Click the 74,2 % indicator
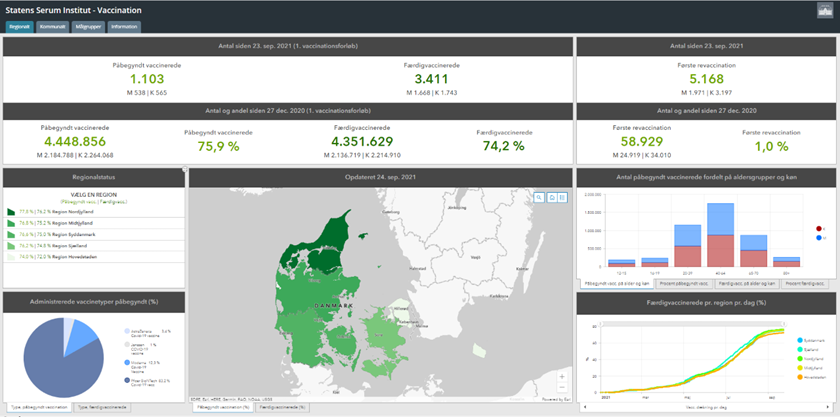This screenshot has height=417, width=840. click(x=504, y=146)
